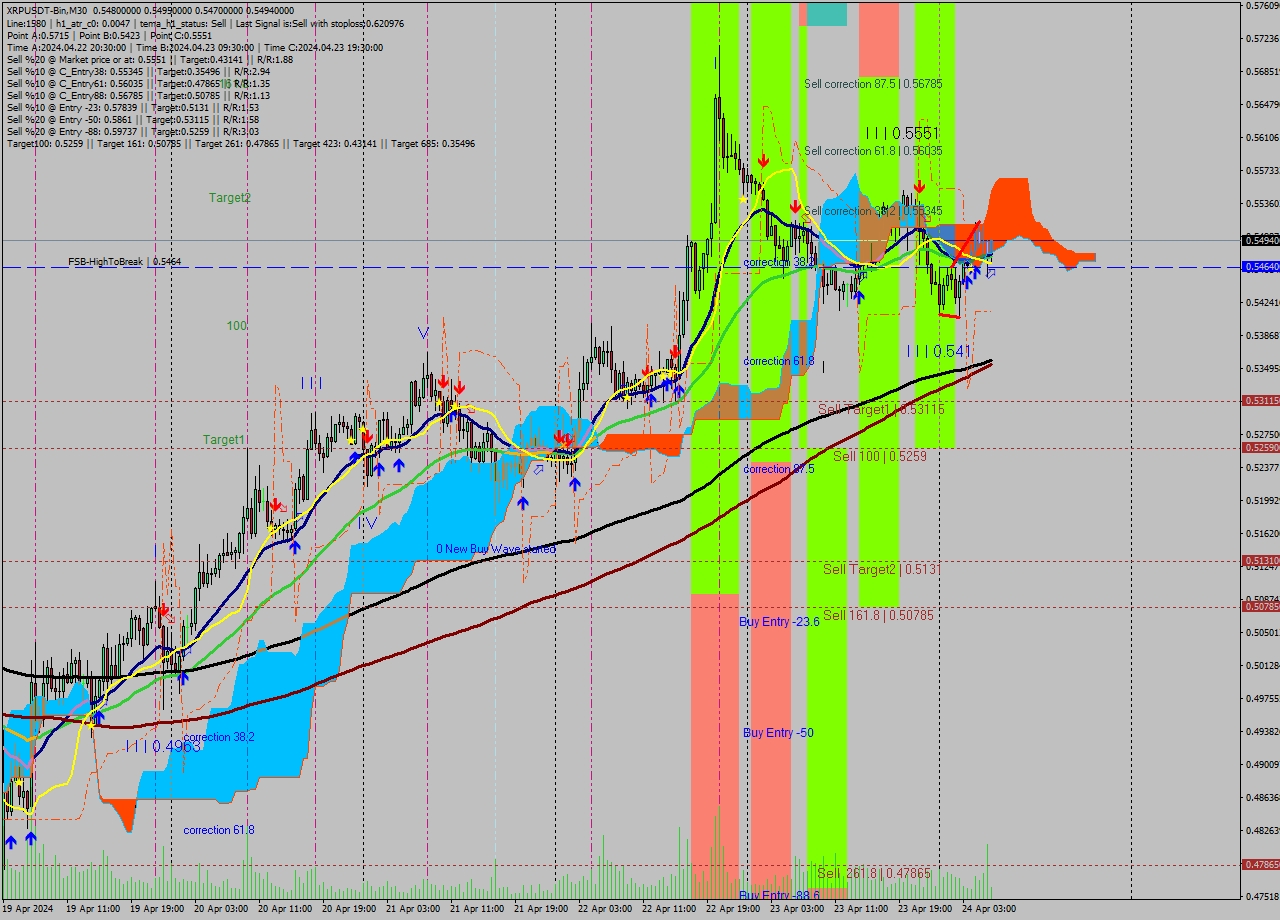Click the 'Buy Entry -23.6' label
Image resolution: width=1280 pixels, height=920 pixels.
(x=779, y=622)
